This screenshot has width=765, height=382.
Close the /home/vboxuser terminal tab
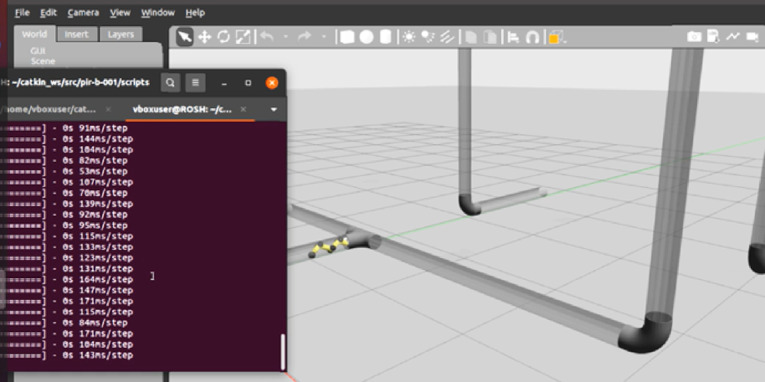click(108, 109)
